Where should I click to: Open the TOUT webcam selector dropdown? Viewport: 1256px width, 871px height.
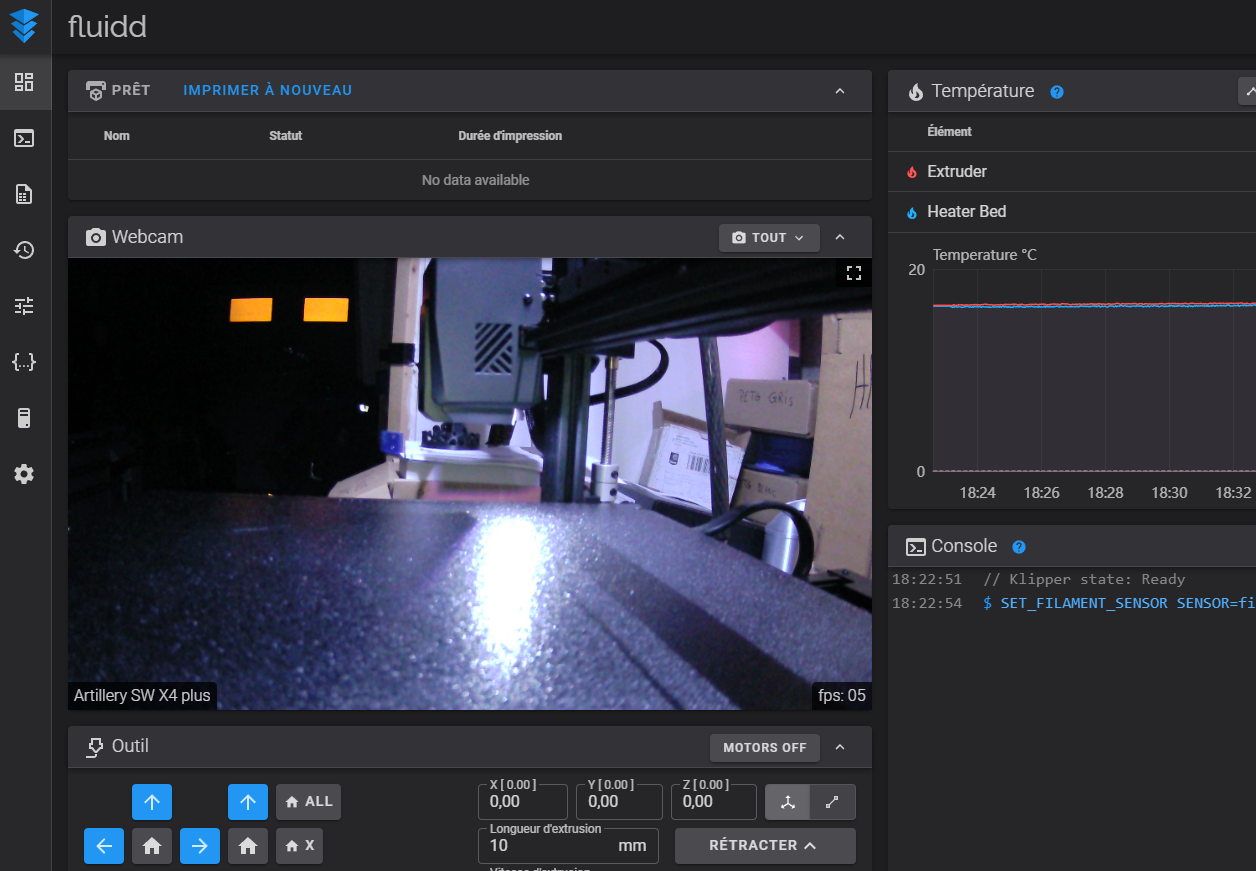(768, 238)
